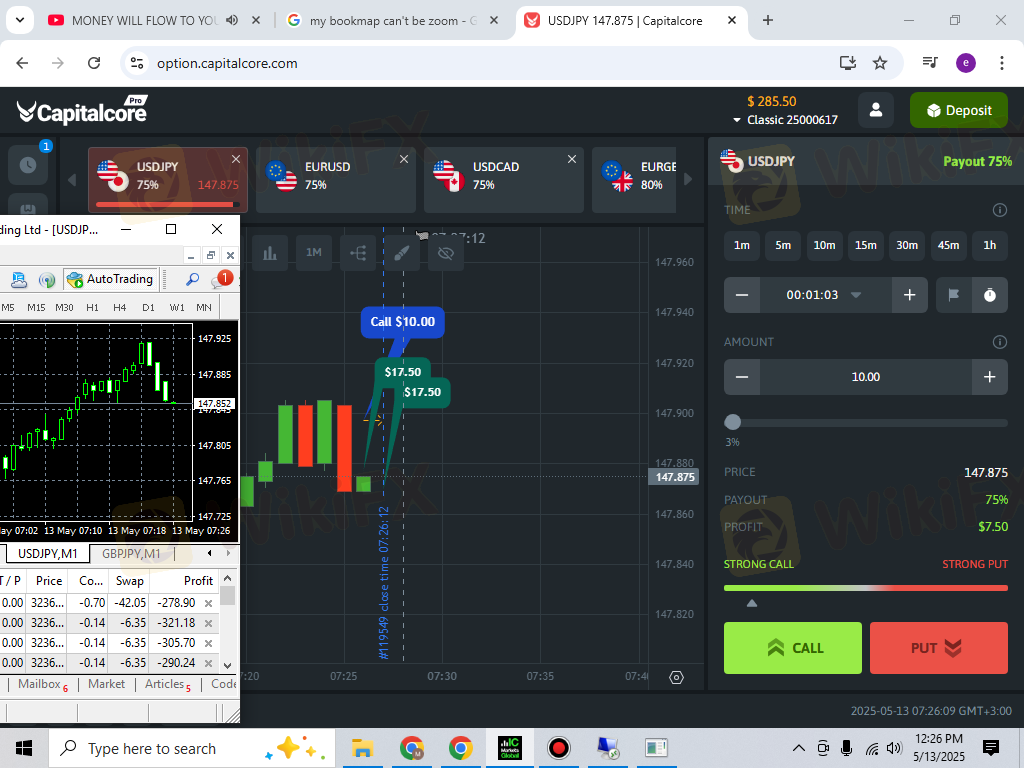Click the green CALL button
Image resolution: width=1024 pixels, height=768 pixels.
(793, 648)
